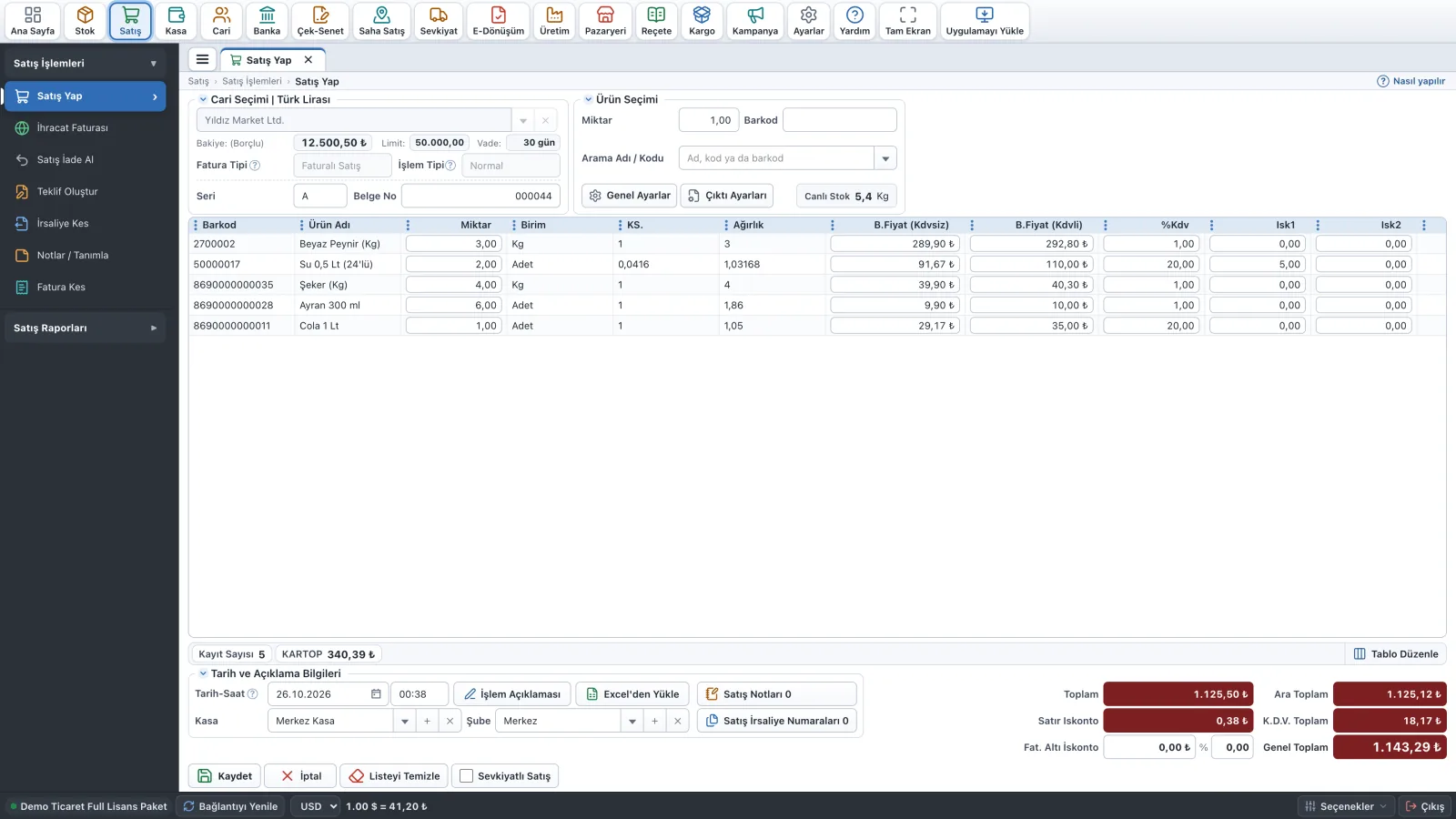The image size is (1456, 819).
Task: Click the Kaydet button
Action: tap(225, 776)
